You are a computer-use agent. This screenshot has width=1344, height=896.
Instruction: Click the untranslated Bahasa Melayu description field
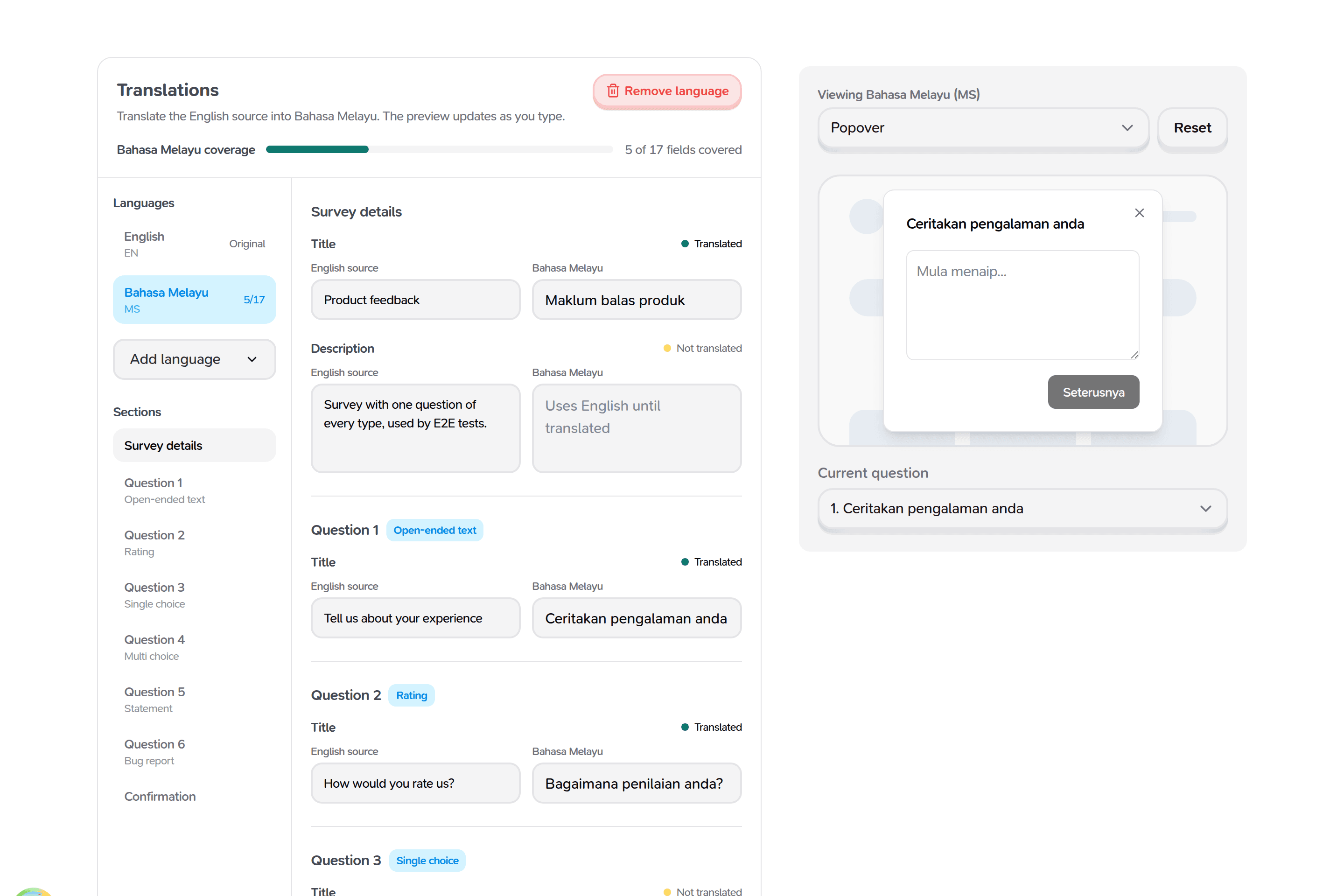pos(637,428)
